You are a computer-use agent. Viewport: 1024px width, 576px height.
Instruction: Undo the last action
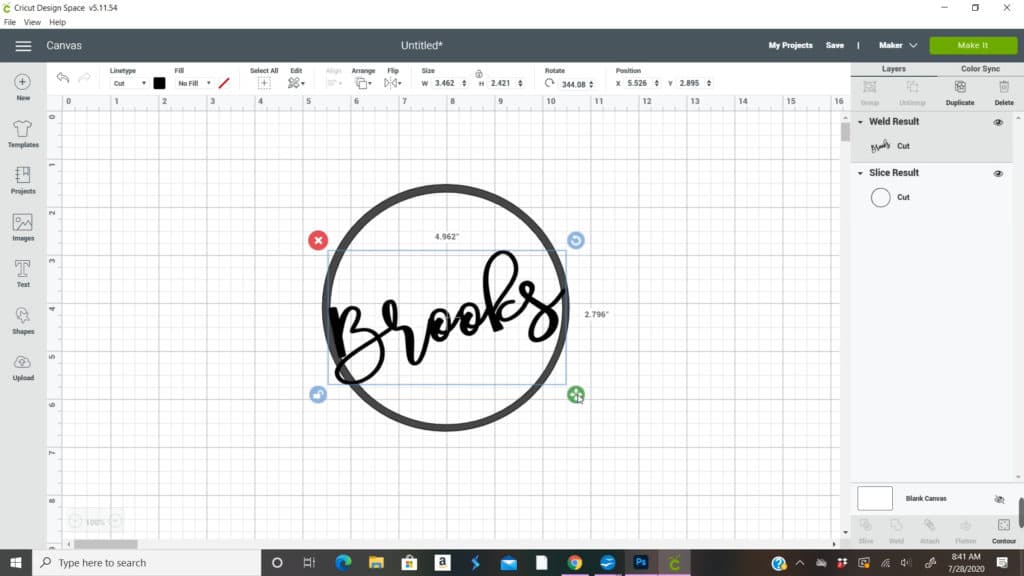point(63,78)
